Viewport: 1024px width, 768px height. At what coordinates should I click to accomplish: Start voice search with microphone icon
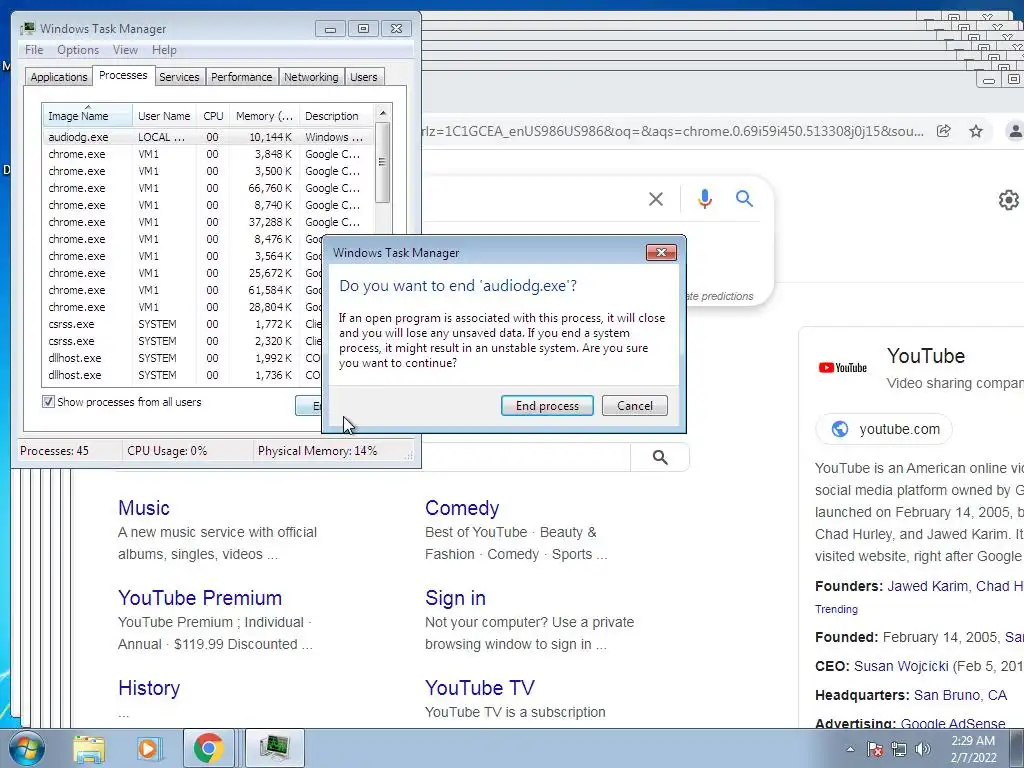[x=704, y=199]
